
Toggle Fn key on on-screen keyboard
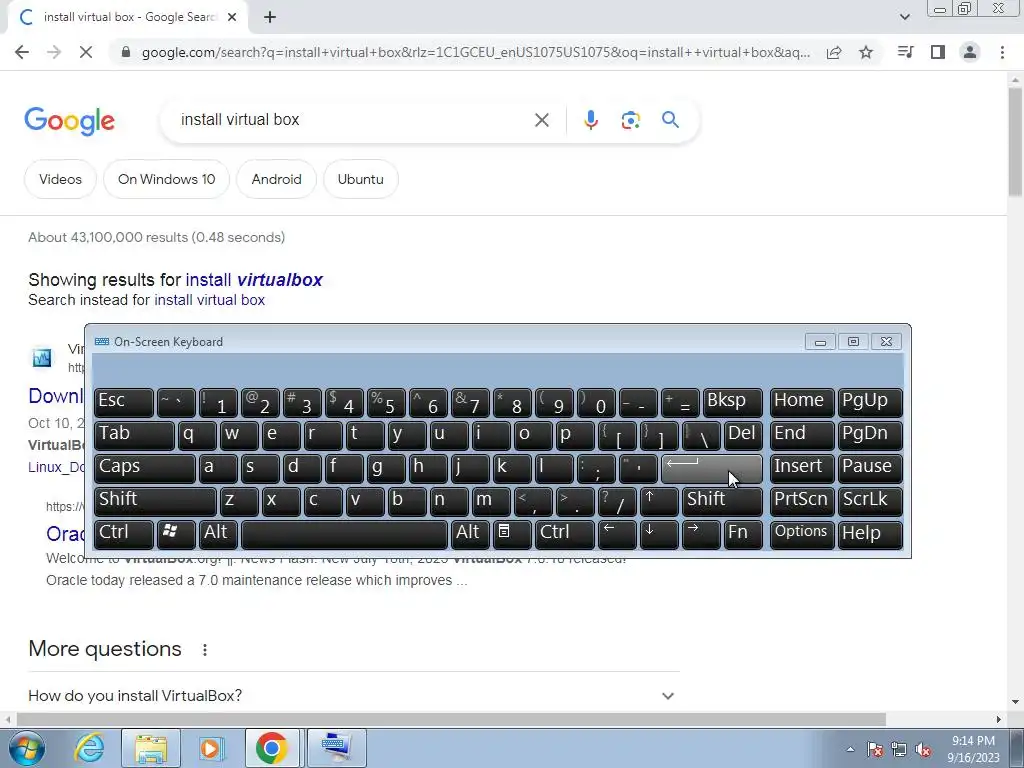pos(743,534)
